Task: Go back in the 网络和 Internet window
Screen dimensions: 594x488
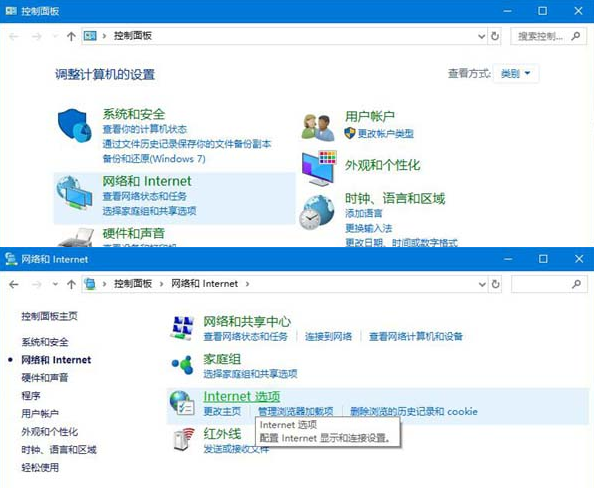Action: [14, 284]
